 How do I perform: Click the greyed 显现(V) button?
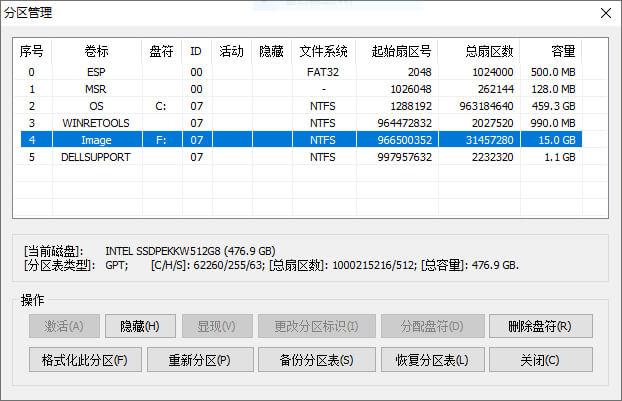click(x=217, y=326)
